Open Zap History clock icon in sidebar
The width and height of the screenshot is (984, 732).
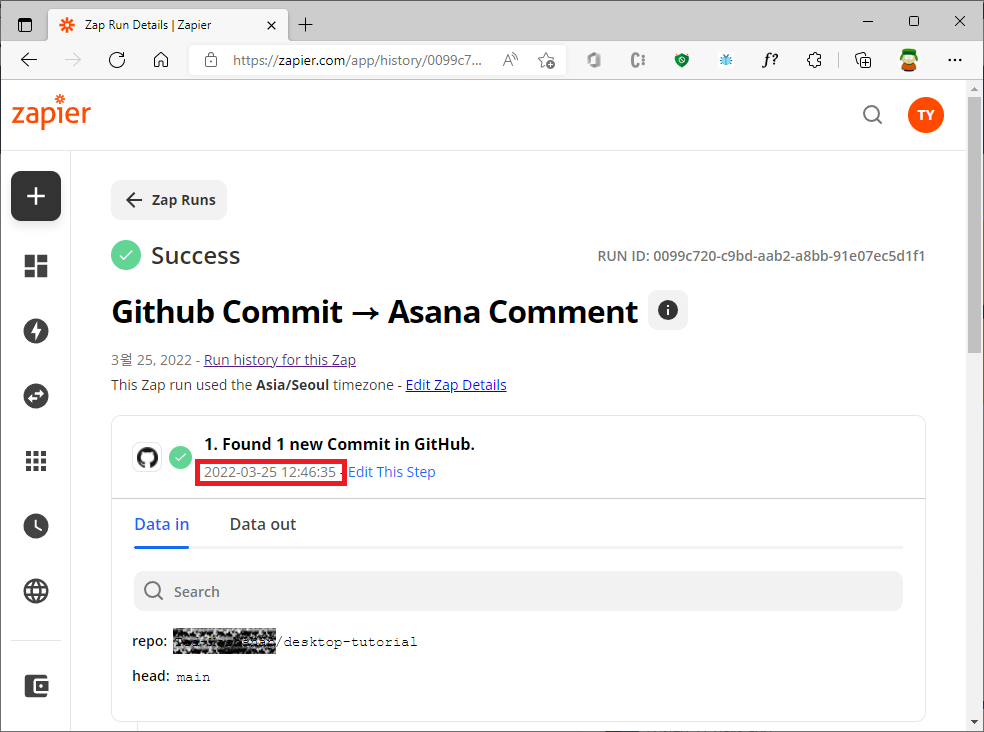point(36,526)
